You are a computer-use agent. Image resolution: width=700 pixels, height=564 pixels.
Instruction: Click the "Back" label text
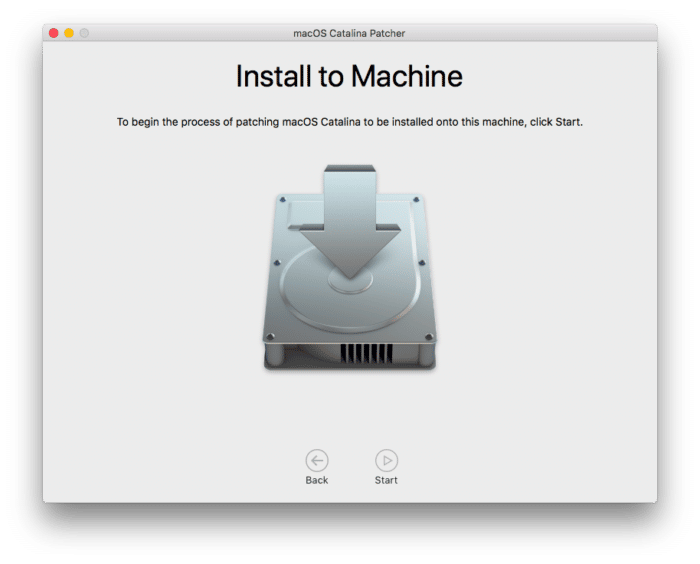click(x=317, y=480)
